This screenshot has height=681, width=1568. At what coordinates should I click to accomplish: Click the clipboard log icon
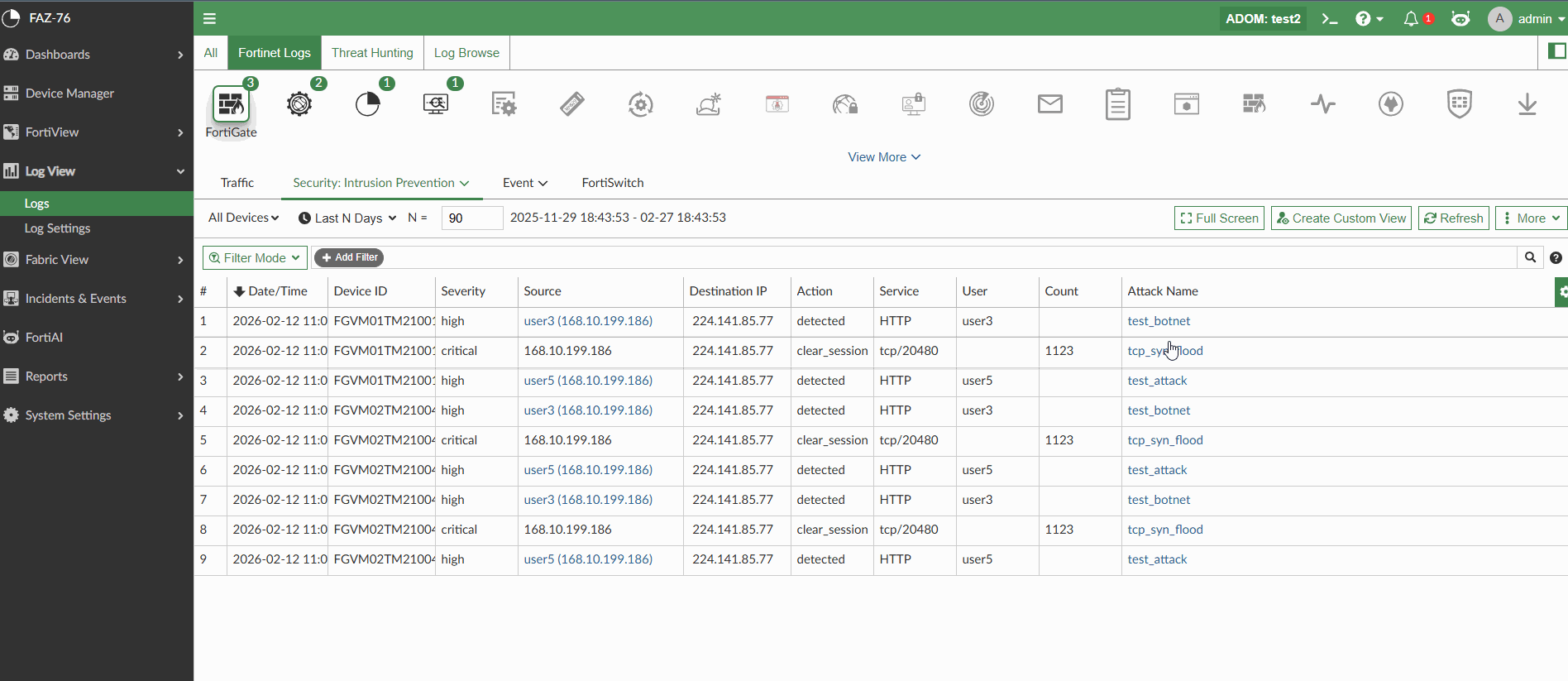(x=1118, y=104)
